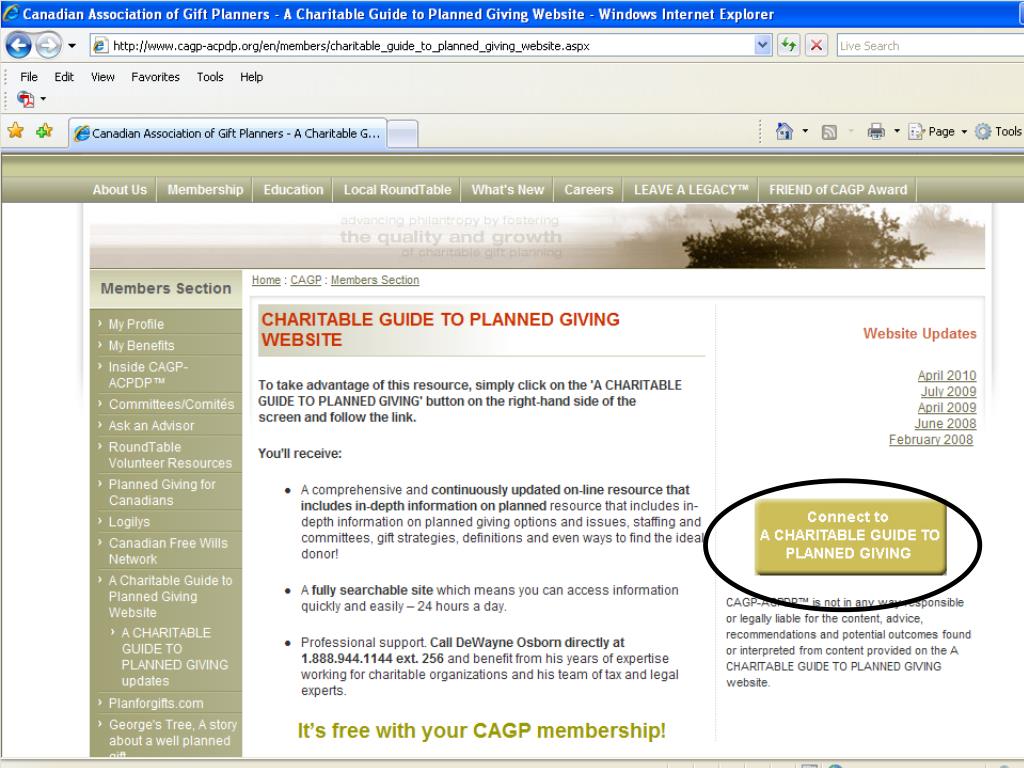Screen dimensions: 1024x768
Task: Expand the address bar history dropdown
Action: [x=763, y=46]
